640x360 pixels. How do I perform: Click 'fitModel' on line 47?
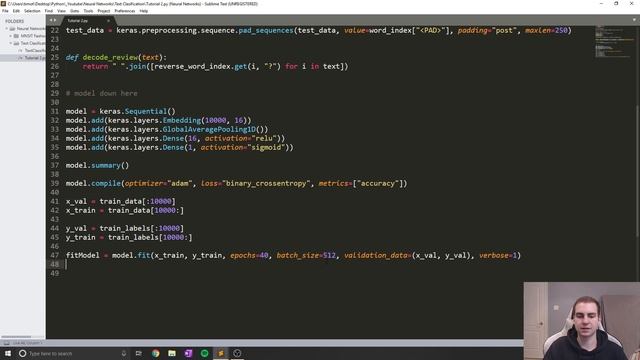[x=82, y=255]
